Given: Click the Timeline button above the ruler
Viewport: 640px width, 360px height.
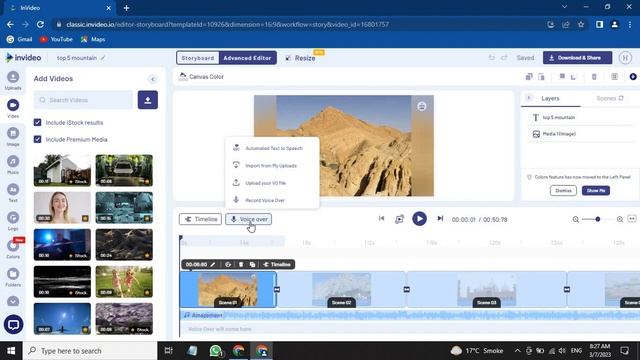Looking at the screenshot, I should pos(200,219).
